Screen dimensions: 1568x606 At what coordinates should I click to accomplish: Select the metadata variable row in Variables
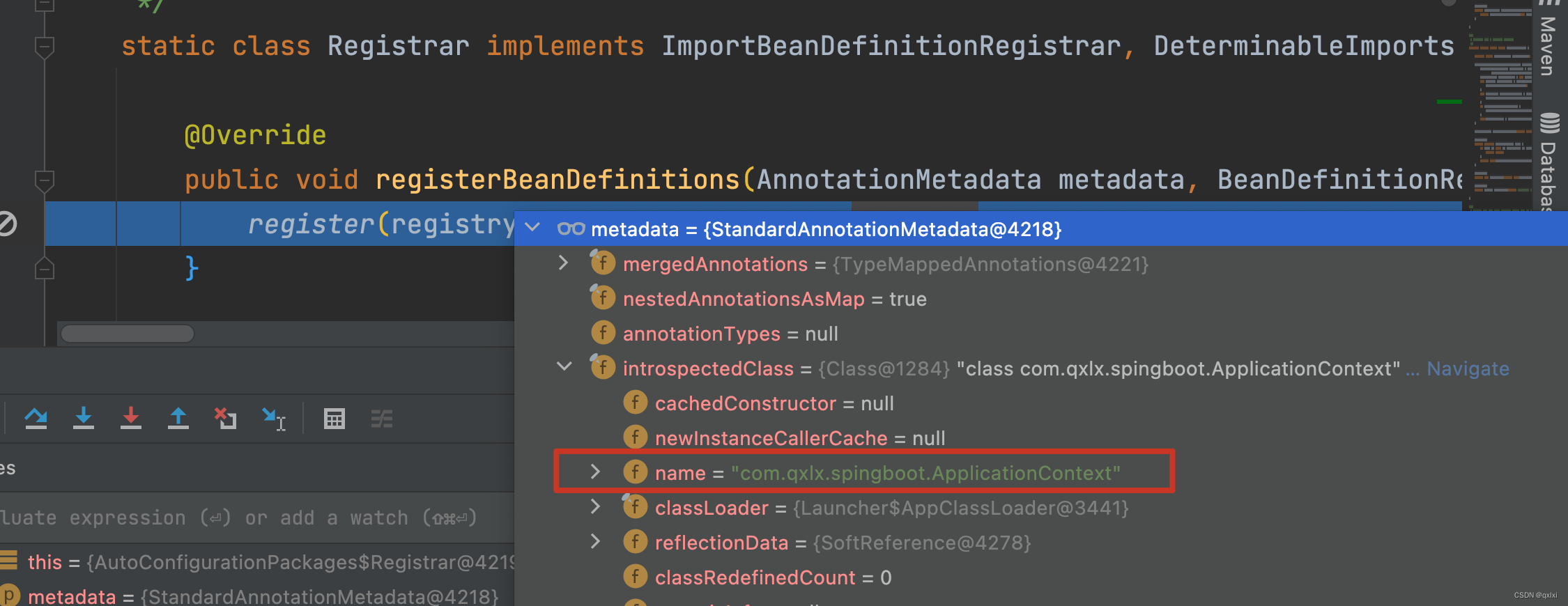coord(257,596)
